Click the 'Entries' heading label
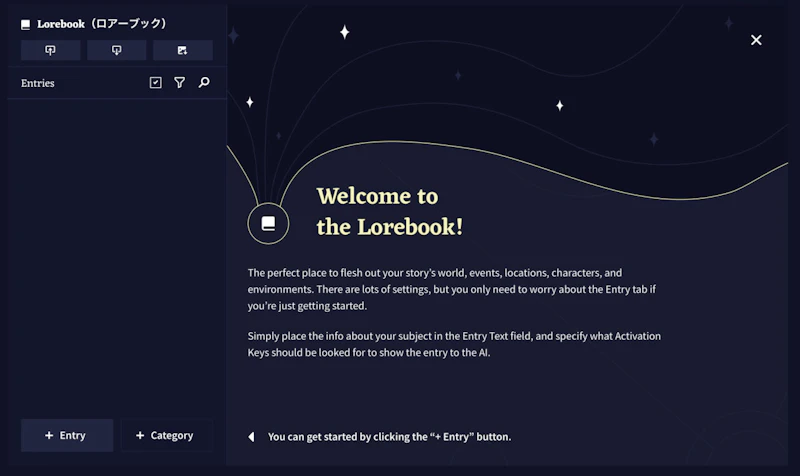 click(x=38, y=83)
